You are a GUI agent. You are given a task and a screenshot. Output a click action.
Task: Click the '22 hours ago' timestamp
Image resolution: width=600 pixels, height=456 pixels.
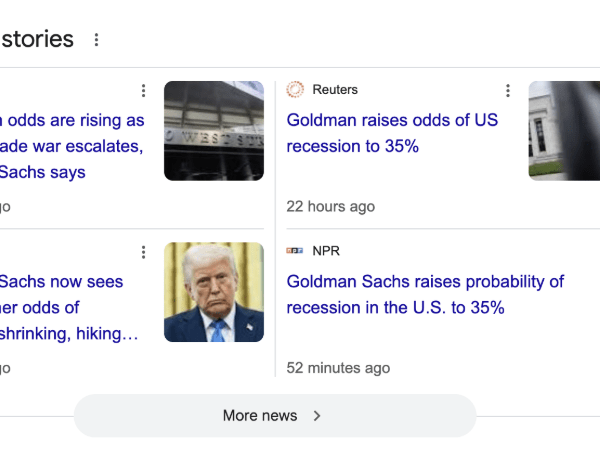pos(331,207)
